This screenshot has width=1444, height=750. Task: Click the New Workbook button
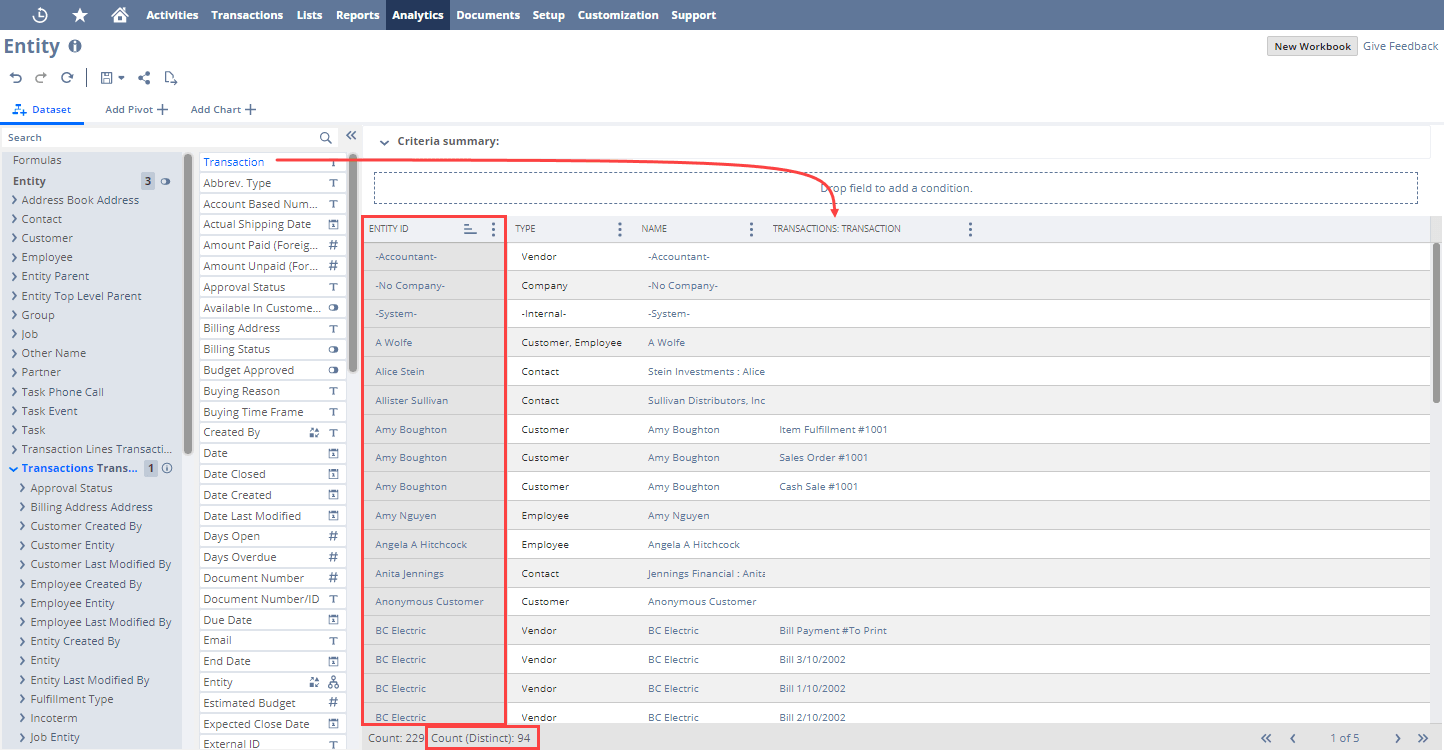pos(1312,46)
